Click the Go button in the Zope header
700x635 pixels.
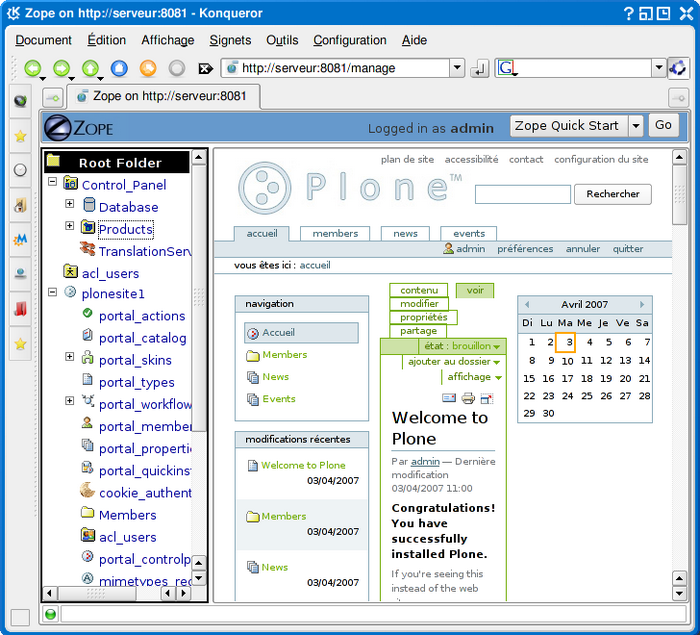pos(663,125)
